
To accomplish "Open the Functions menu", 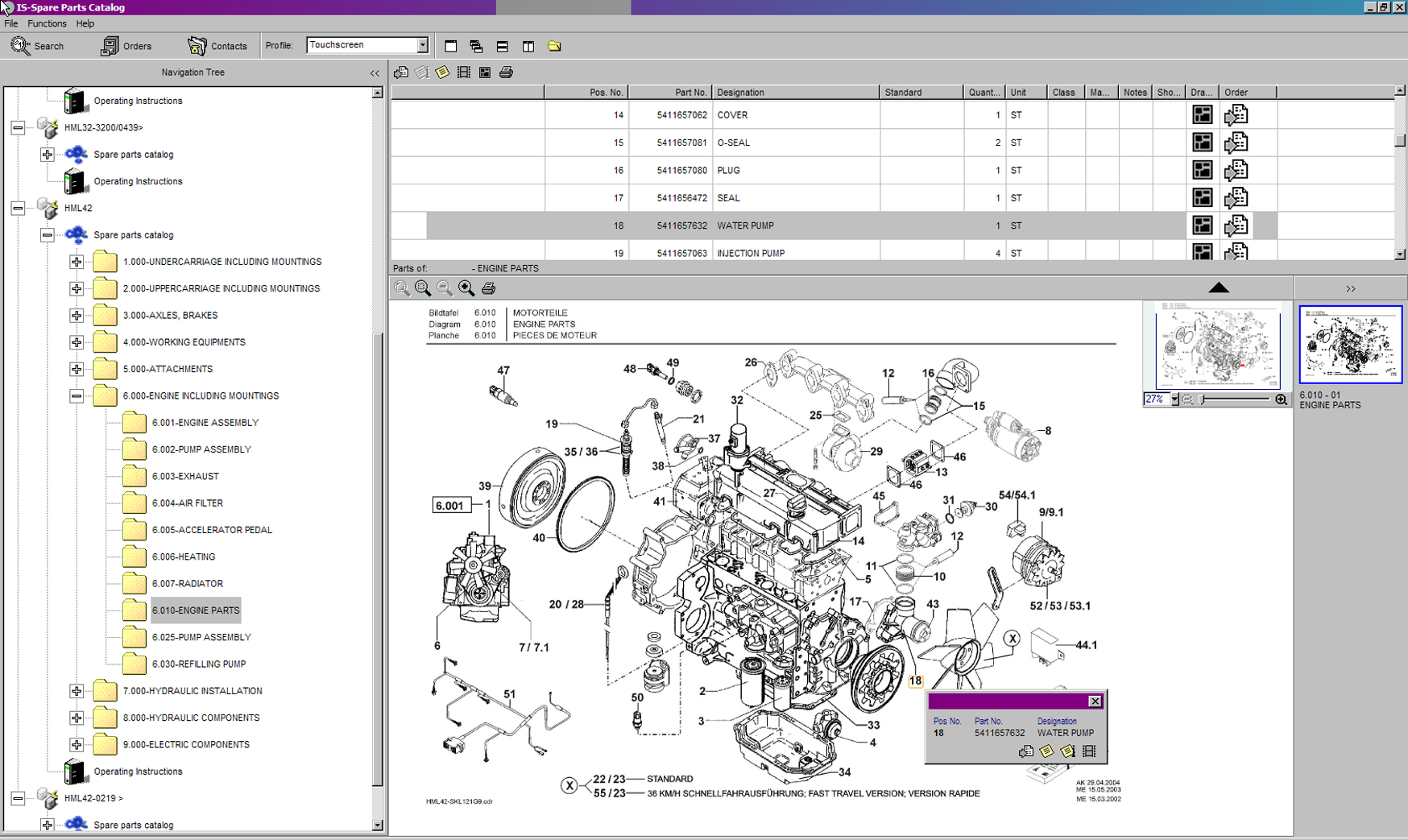I will [47, 23].
